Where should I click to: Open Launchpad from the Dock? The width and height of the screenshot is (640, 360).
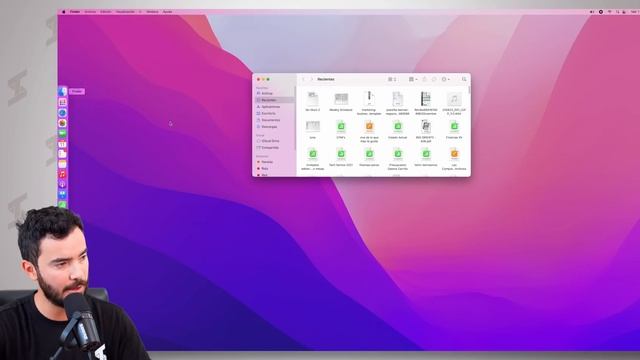point(62,102)
